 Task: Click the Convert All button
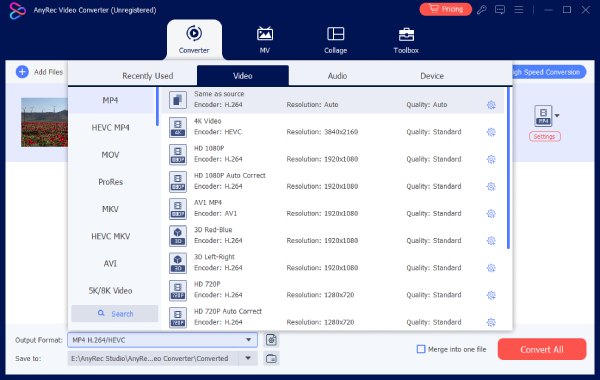pyautogui.click(x=542, y=349)
